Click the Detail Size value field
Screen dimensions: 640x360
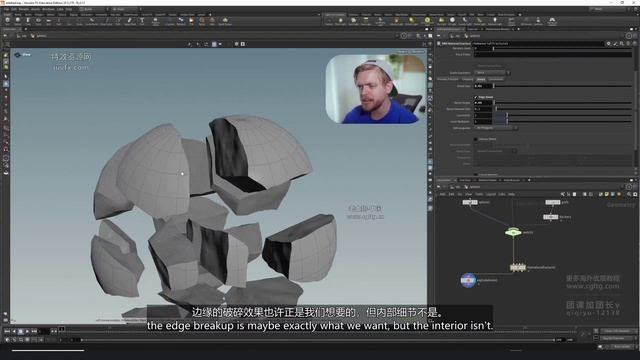[x=483, y=86]
